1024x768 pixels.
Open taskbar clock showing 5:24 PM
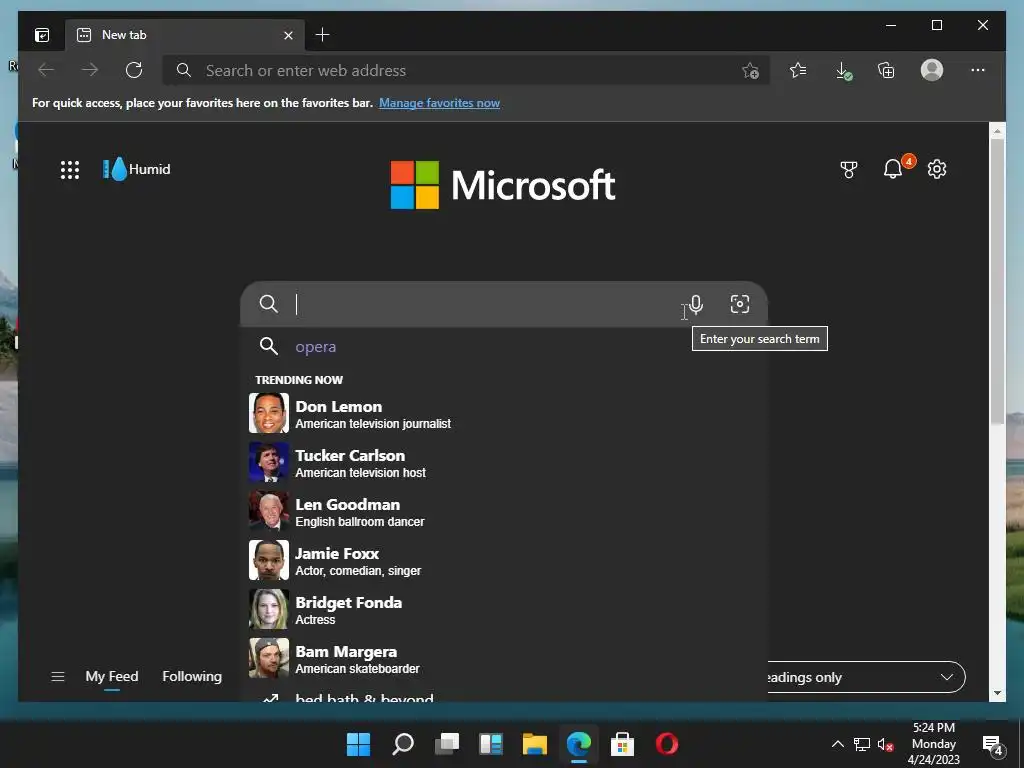coord(934,744)
